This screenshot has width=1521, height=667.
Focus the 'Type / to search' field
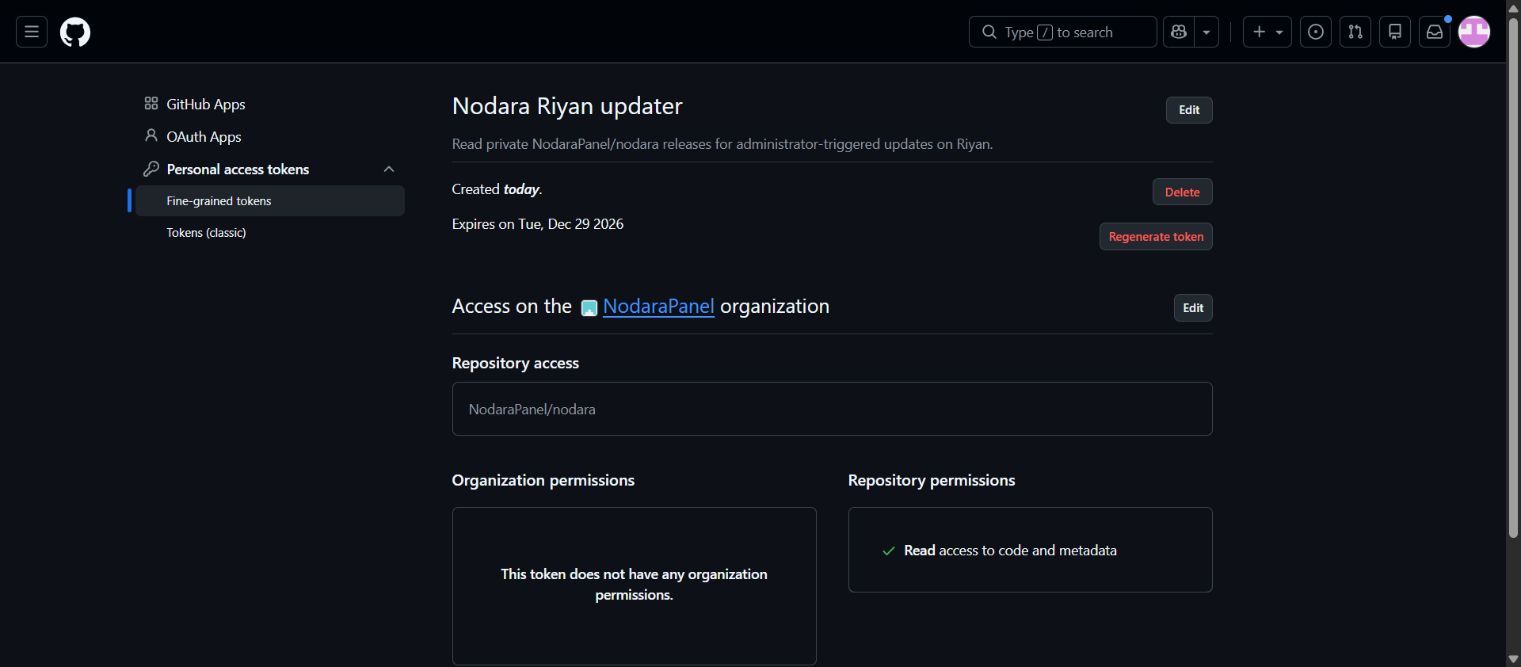coord(1062,32)
